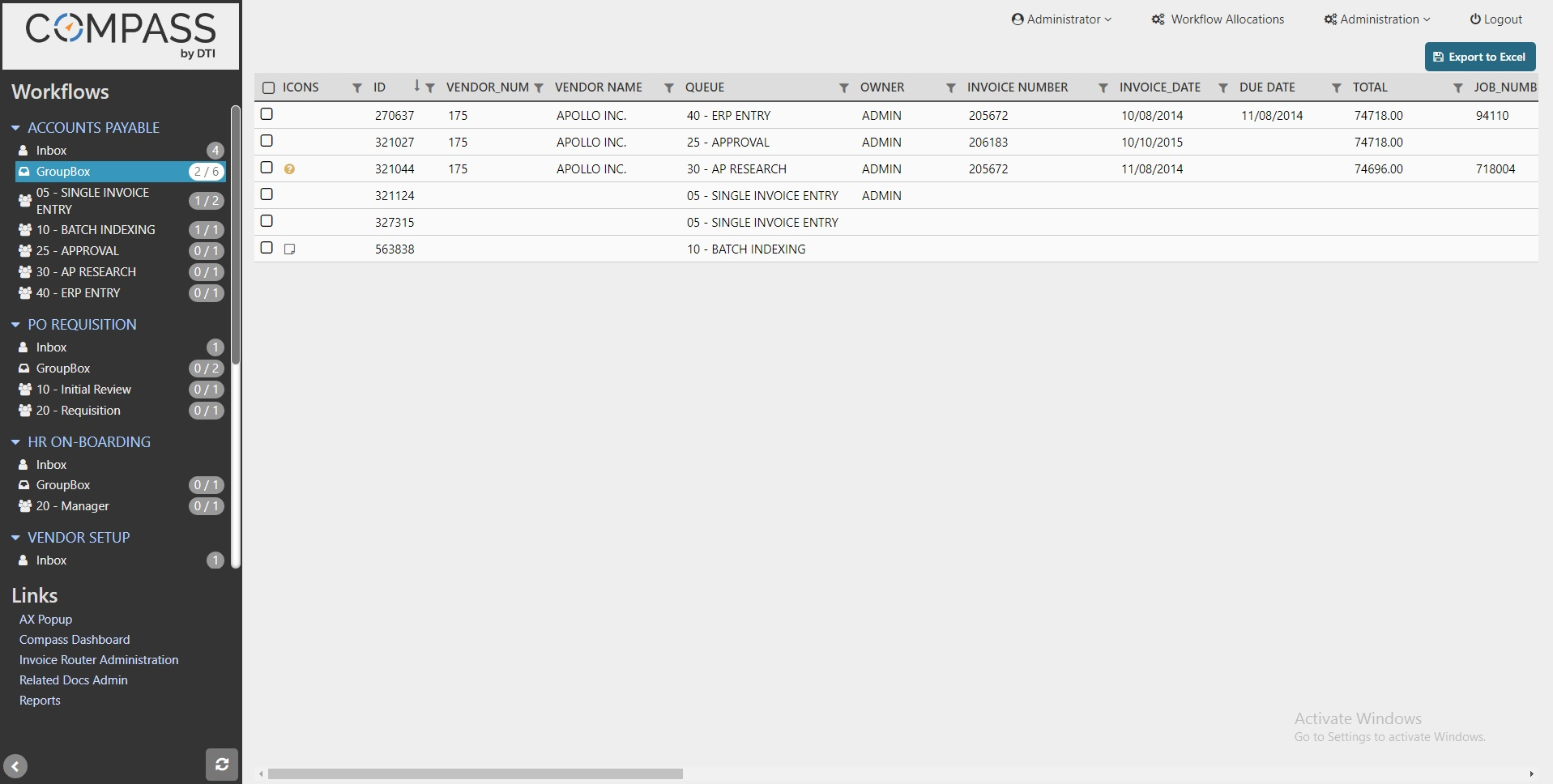
Task: Open filter for TOTAL column
Action: [x=1458, y=87]
